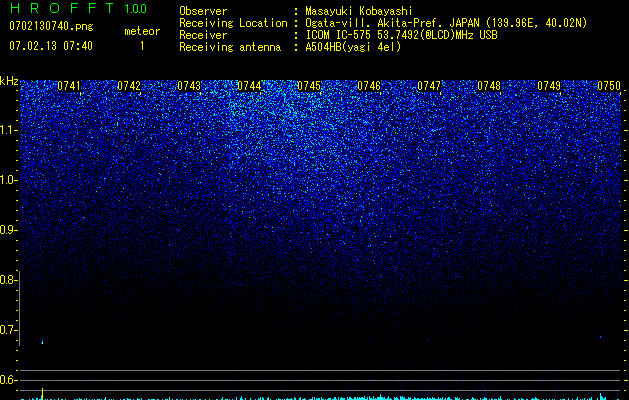Click the 0.7 frequency axis label
Image resolution: width=629 pixels, height=400 pixels.
coord(8,330)
